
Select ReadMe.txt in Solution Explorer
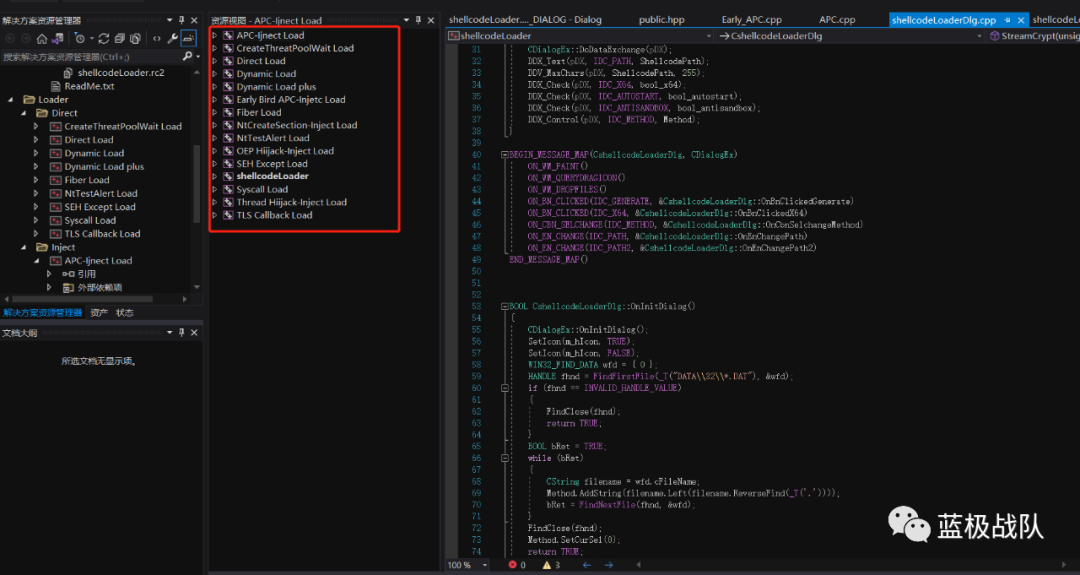click(x=89, y=86)
